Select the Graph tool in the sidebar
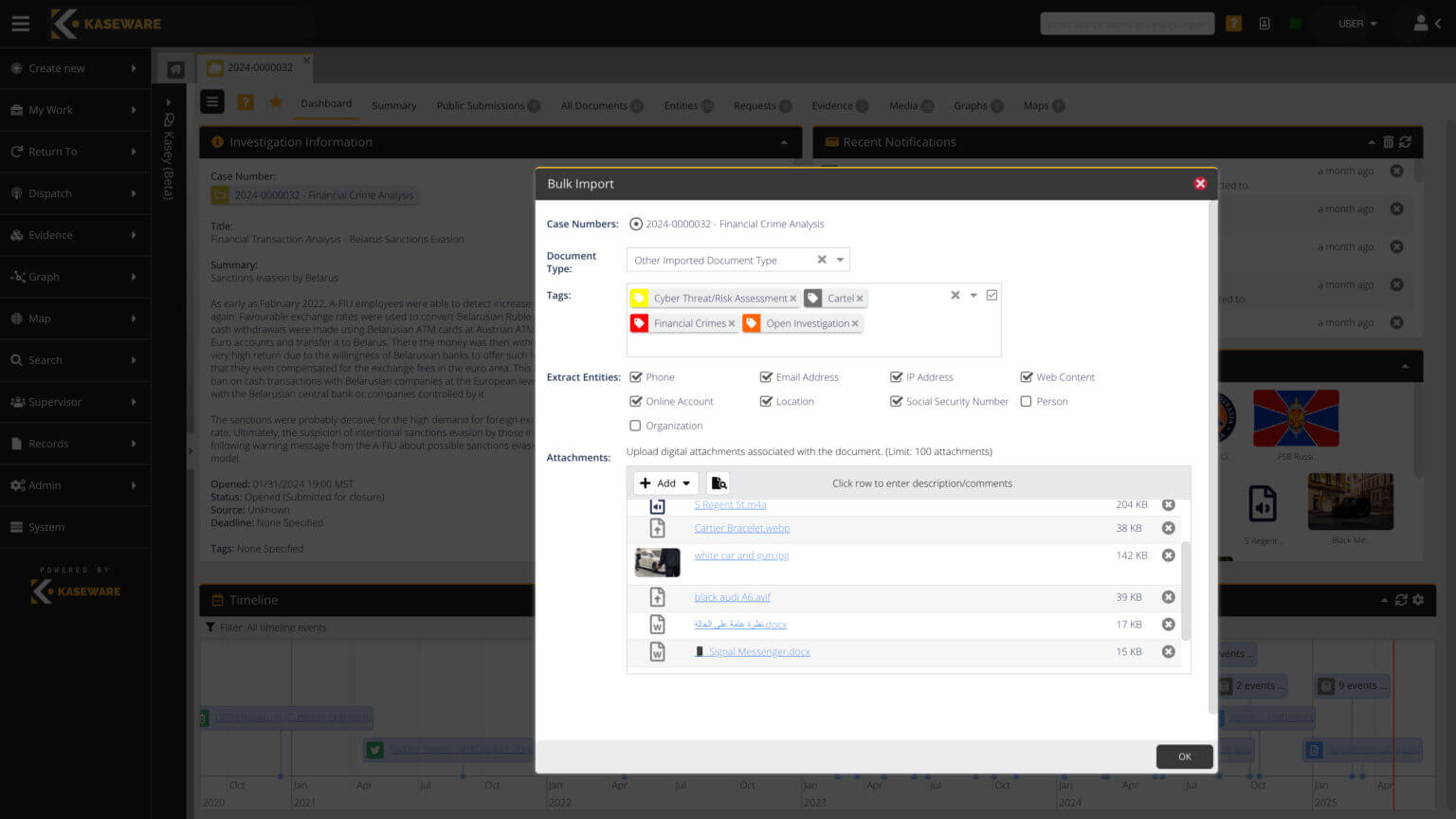The height and width of the screenshot is (819, 1456). (43, 276)
